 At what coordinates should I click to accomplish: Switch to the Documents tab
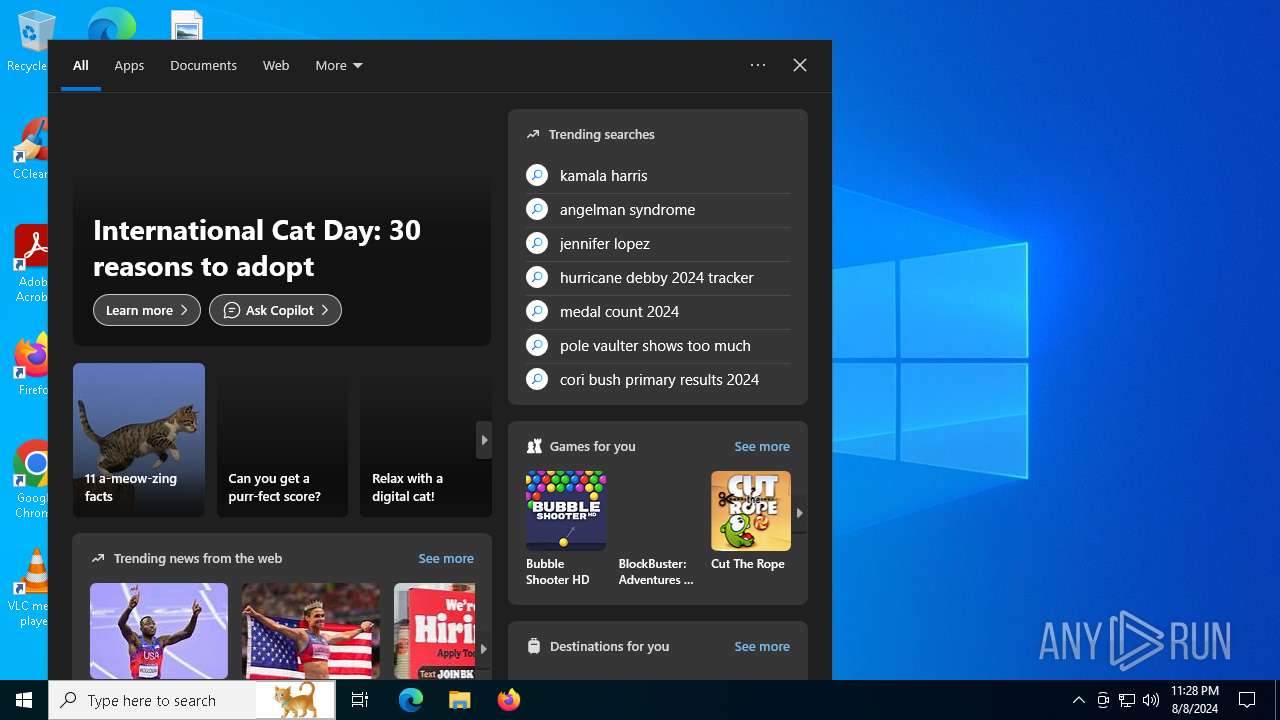[203, 65]
